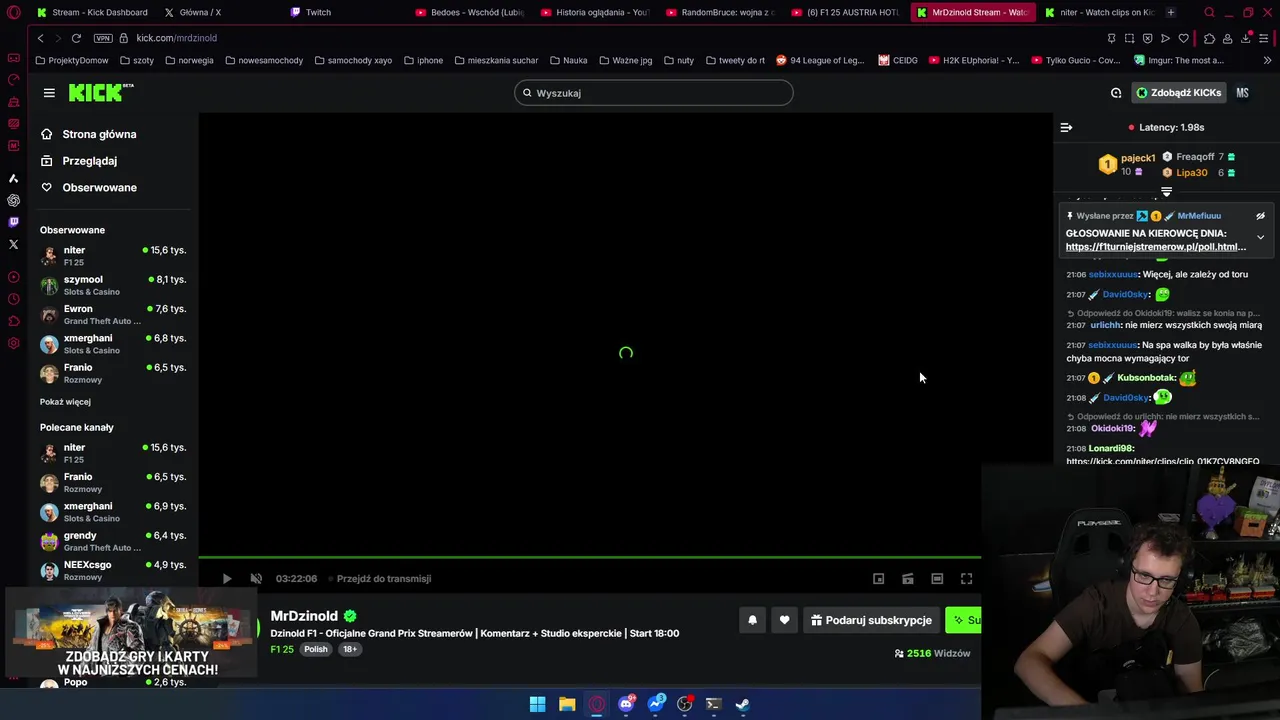Open Windows Start menu

pyautogui.click(x=537, y=704)
